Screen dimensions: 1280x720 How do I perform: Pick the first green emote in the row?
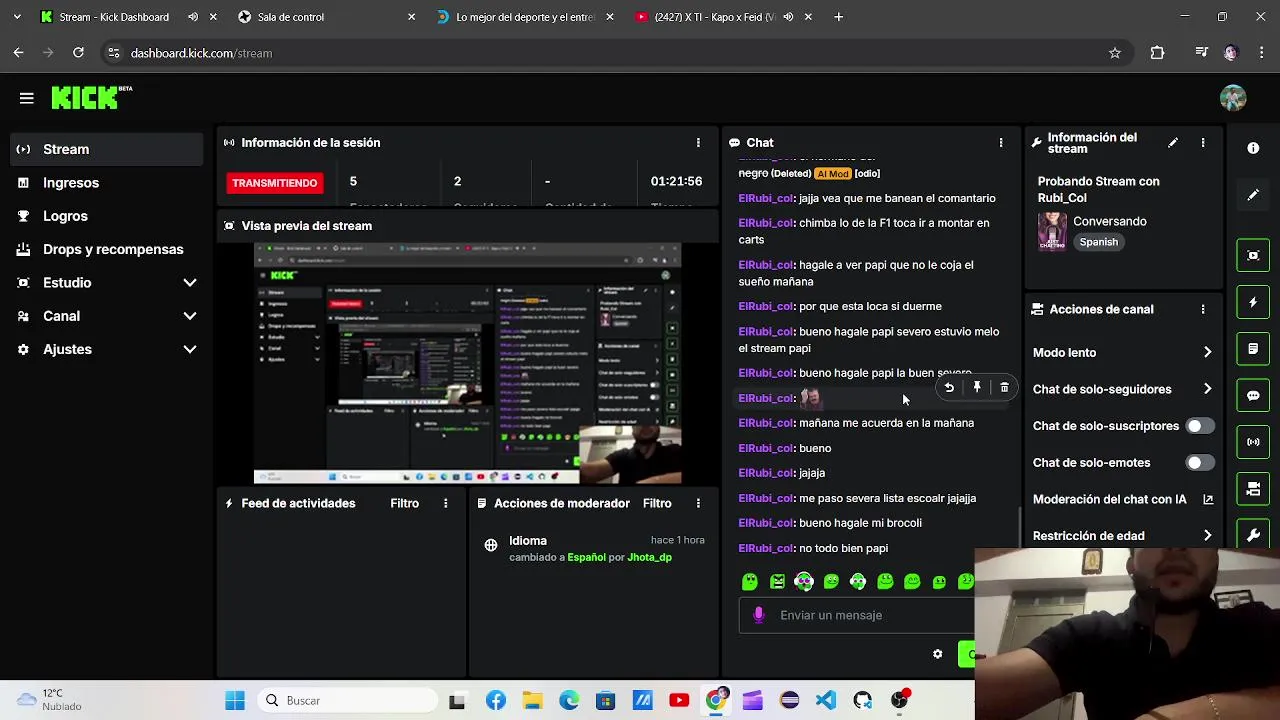(x=750, y=582)
